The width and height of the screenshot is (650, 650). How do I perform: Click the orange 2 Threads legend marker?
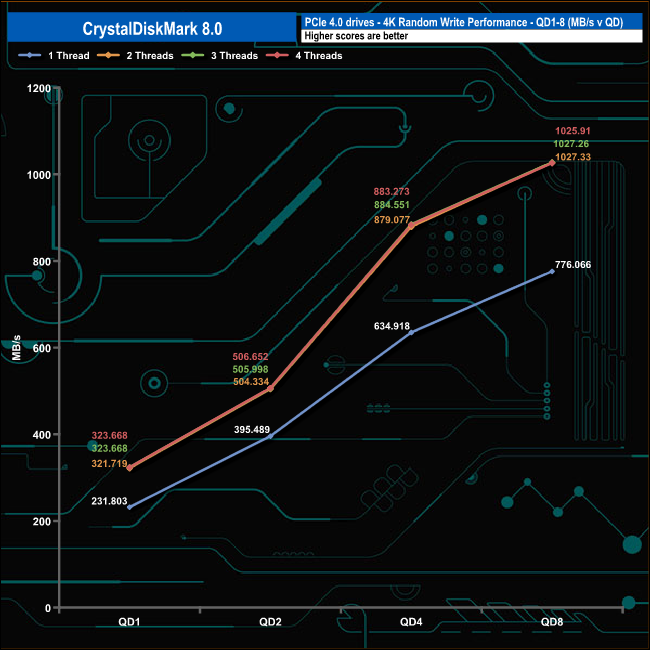[108, 55]
